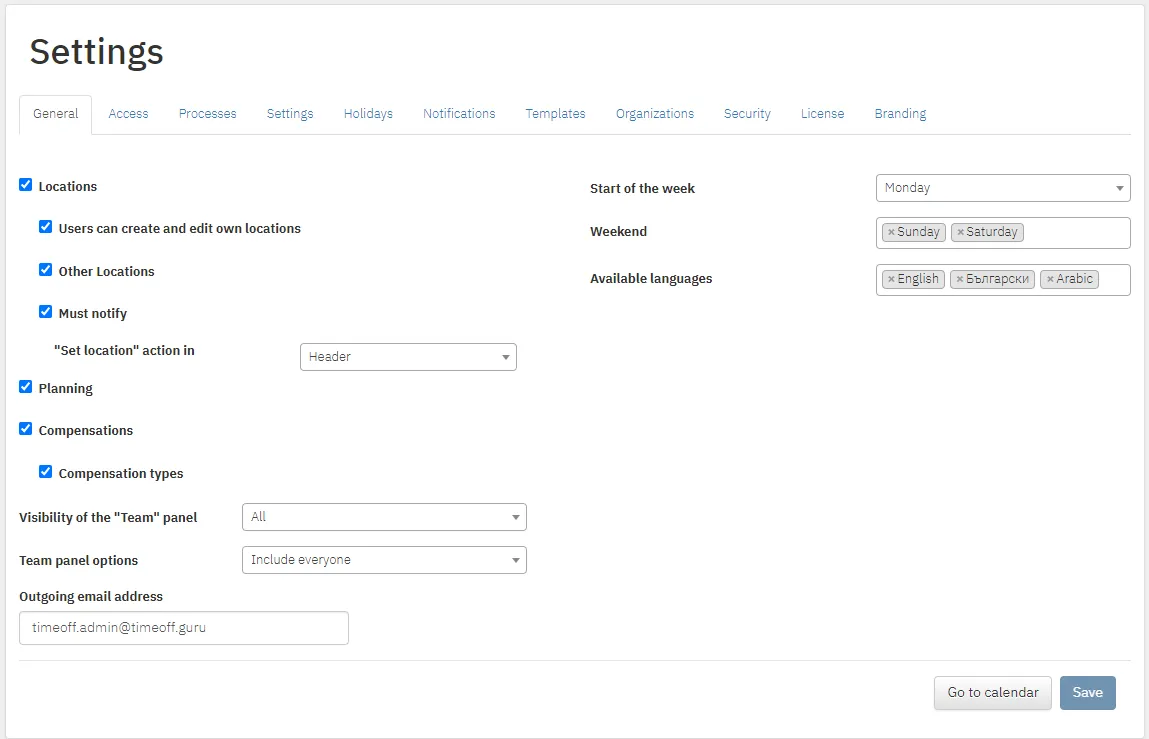The image size is (1149, 739).
Task: Remove Български from available languages
Action: (x=959, y=279)
